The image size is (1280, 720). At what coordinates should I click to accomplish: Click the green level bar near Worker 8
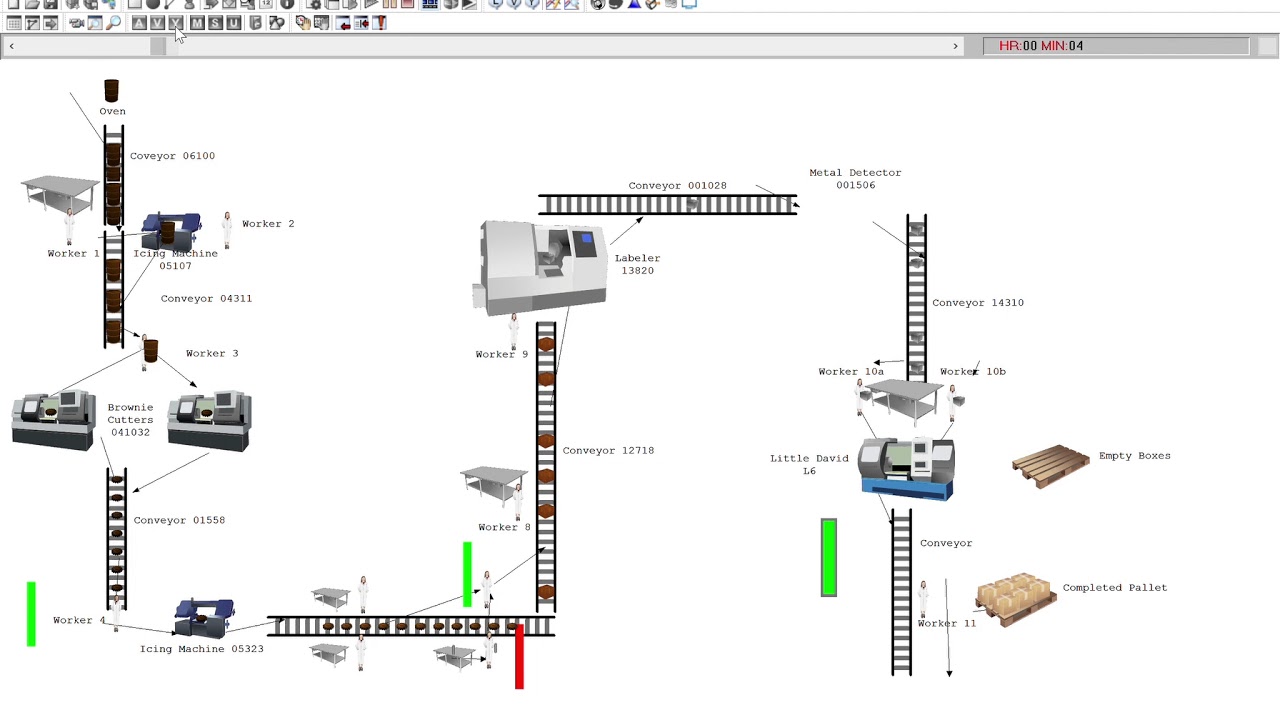point(467,574)
